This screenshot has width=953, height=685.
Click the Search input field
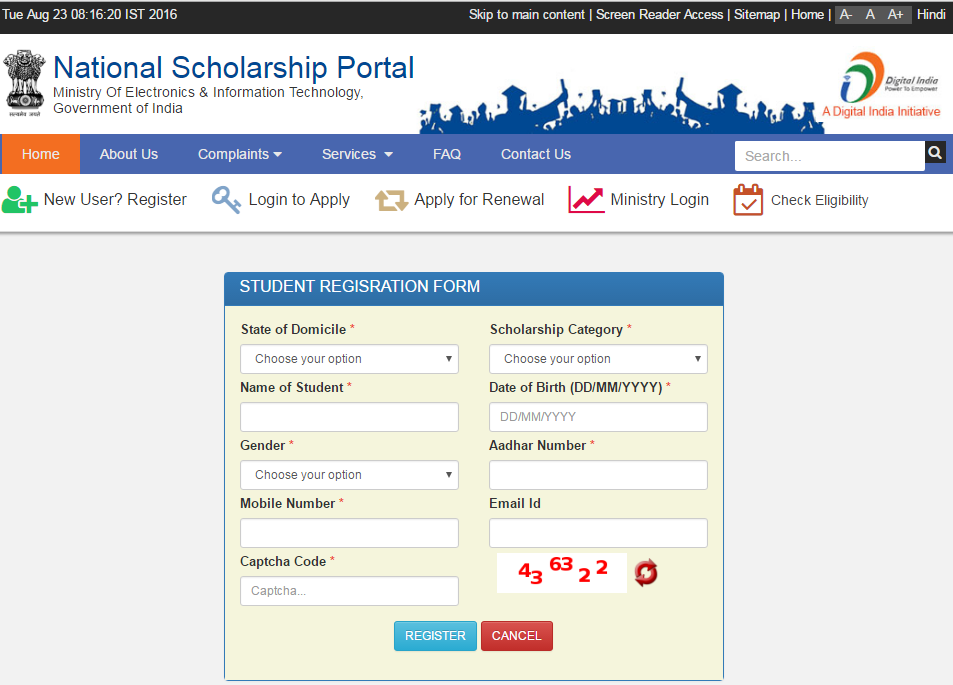(x=830, y=156)
